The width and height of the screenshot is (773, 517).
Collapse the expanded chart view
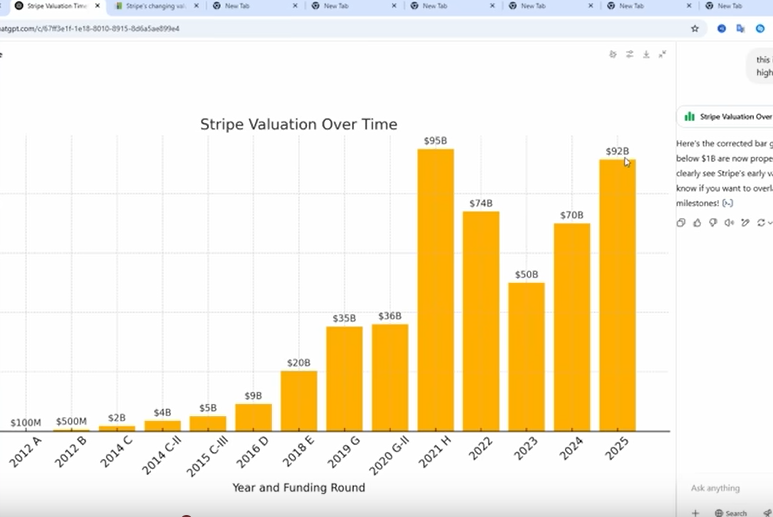click(663, 54)
